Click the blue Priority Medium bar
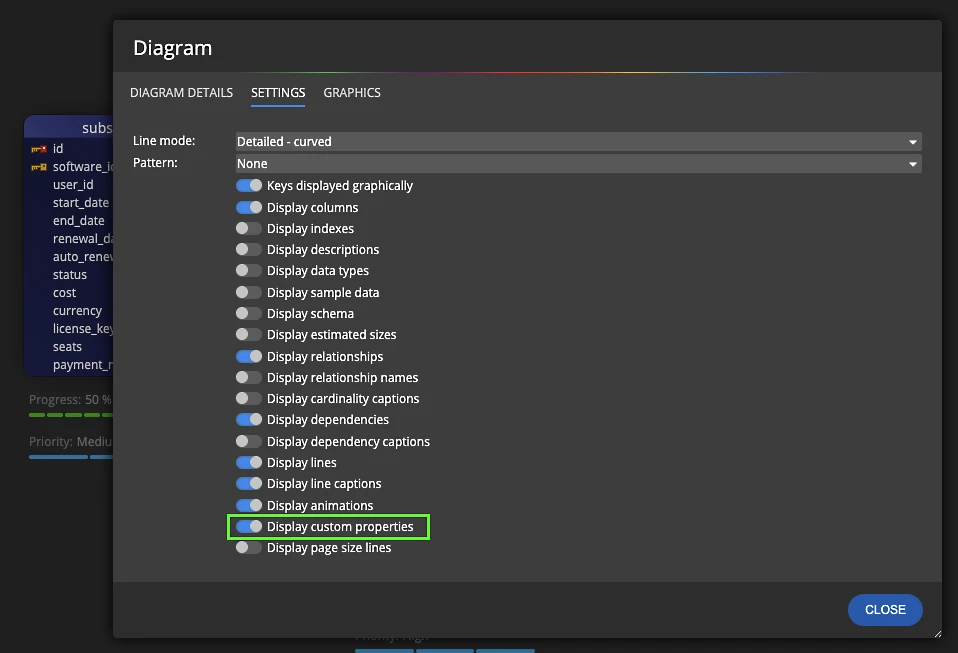 (x=70, y=457)
